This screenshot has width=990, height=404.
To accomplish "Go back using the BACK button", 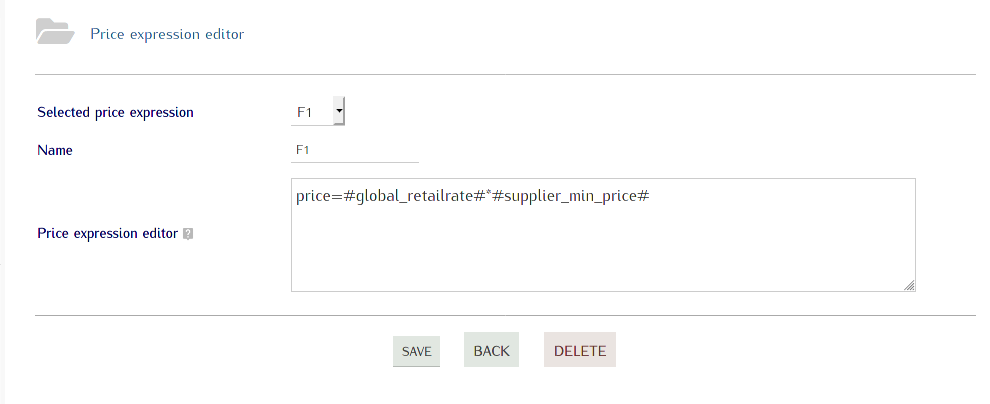I will pos(491,350).
